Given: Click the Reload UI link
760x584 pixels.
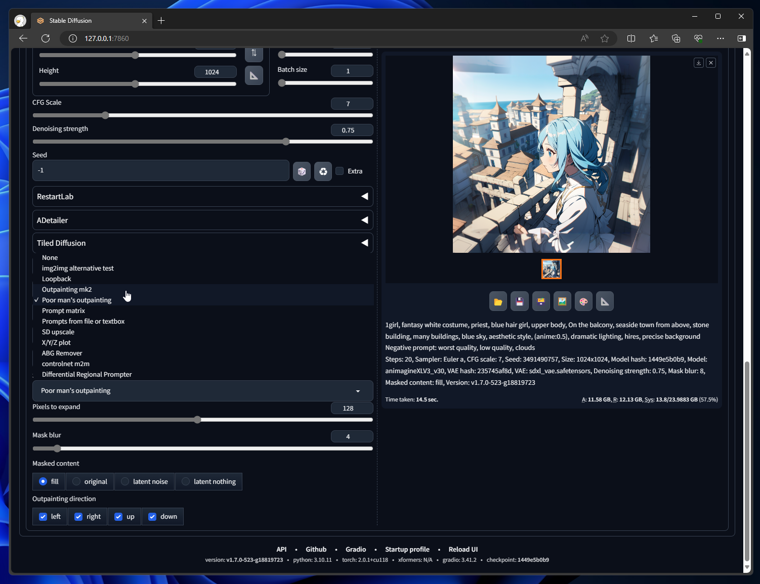Looking at the screenshot, I should click(x=463, y=549).
